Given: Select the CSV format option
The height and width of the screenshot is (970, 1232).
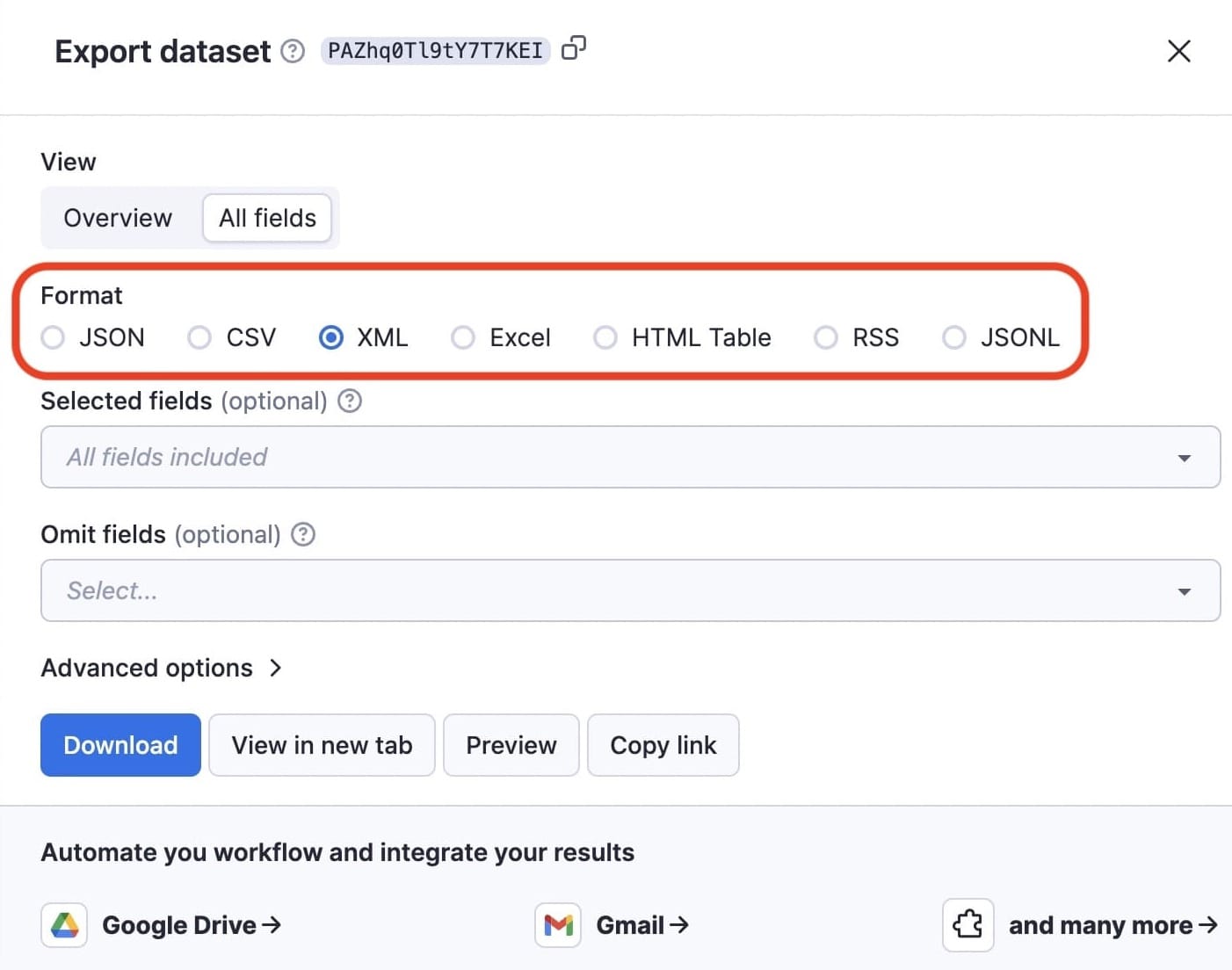Looking at the screenshot, I should (199, 337).
